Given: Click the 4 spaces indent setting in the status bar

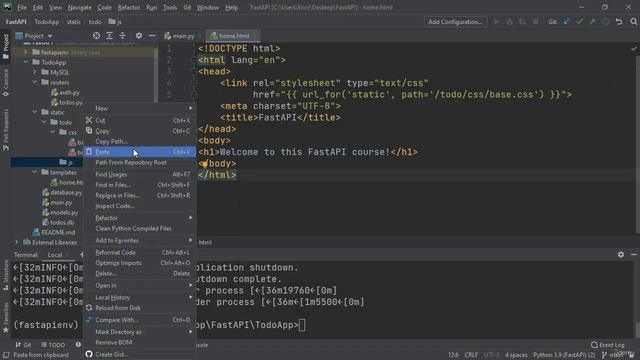Looking at the screenshot, I should (516, 355).
